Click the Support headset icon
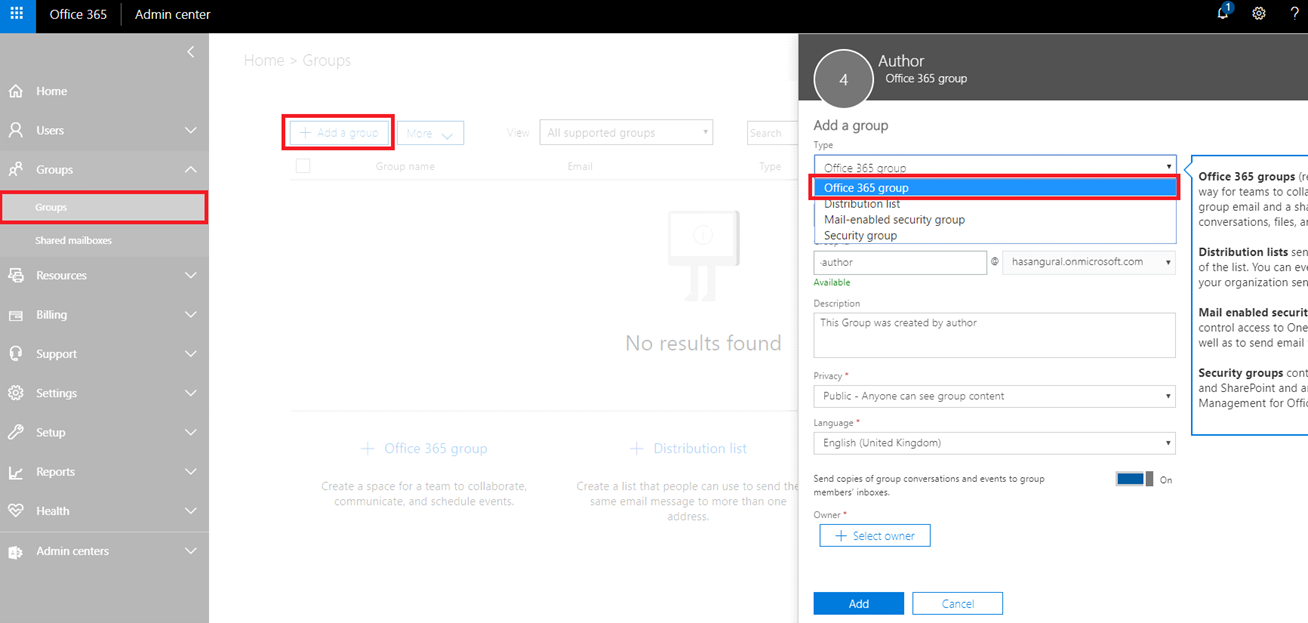 tap(16, 354)
